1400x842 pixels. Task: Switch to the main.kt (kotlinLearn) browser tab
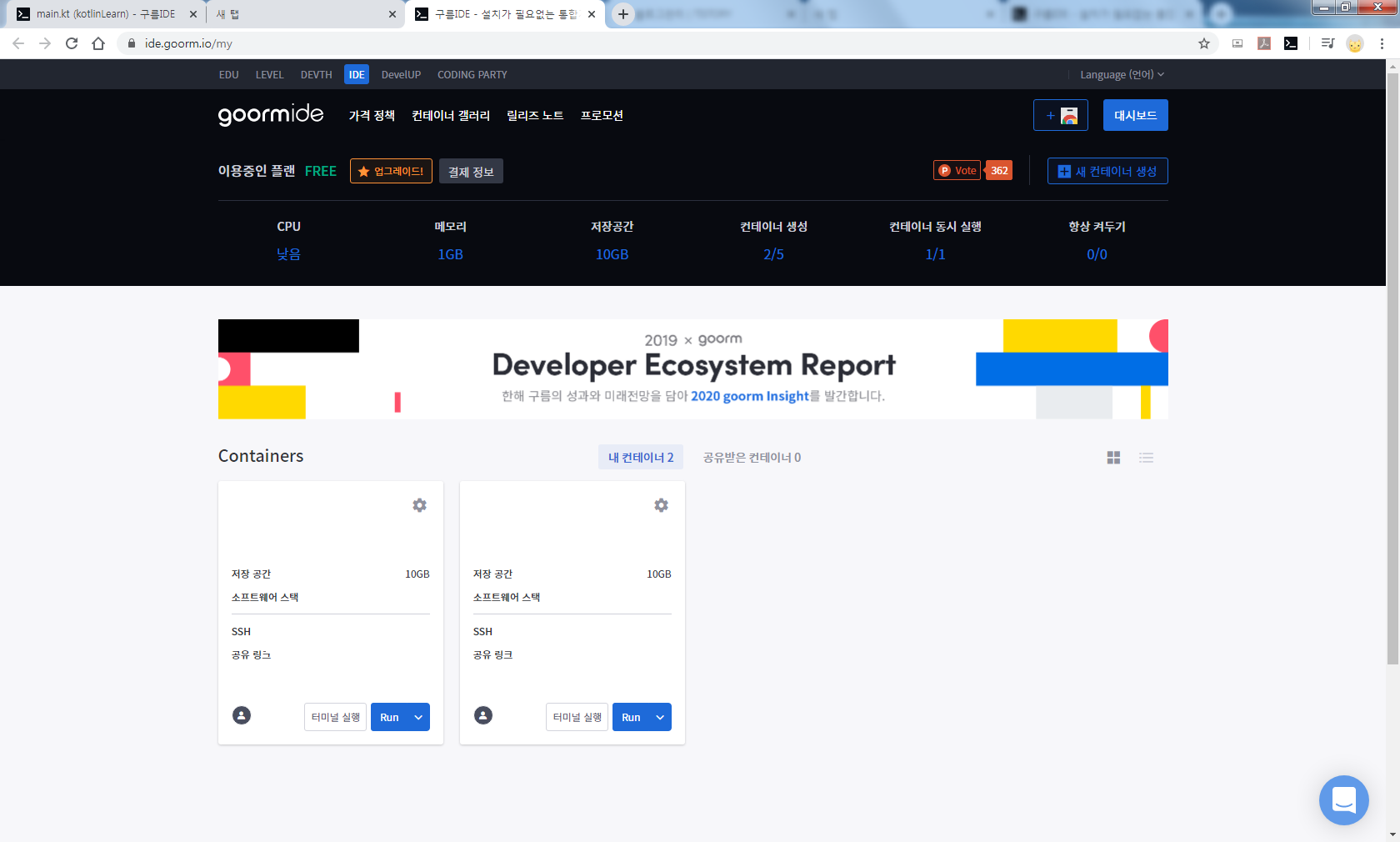pyautogui.click(x=104, y=14)
